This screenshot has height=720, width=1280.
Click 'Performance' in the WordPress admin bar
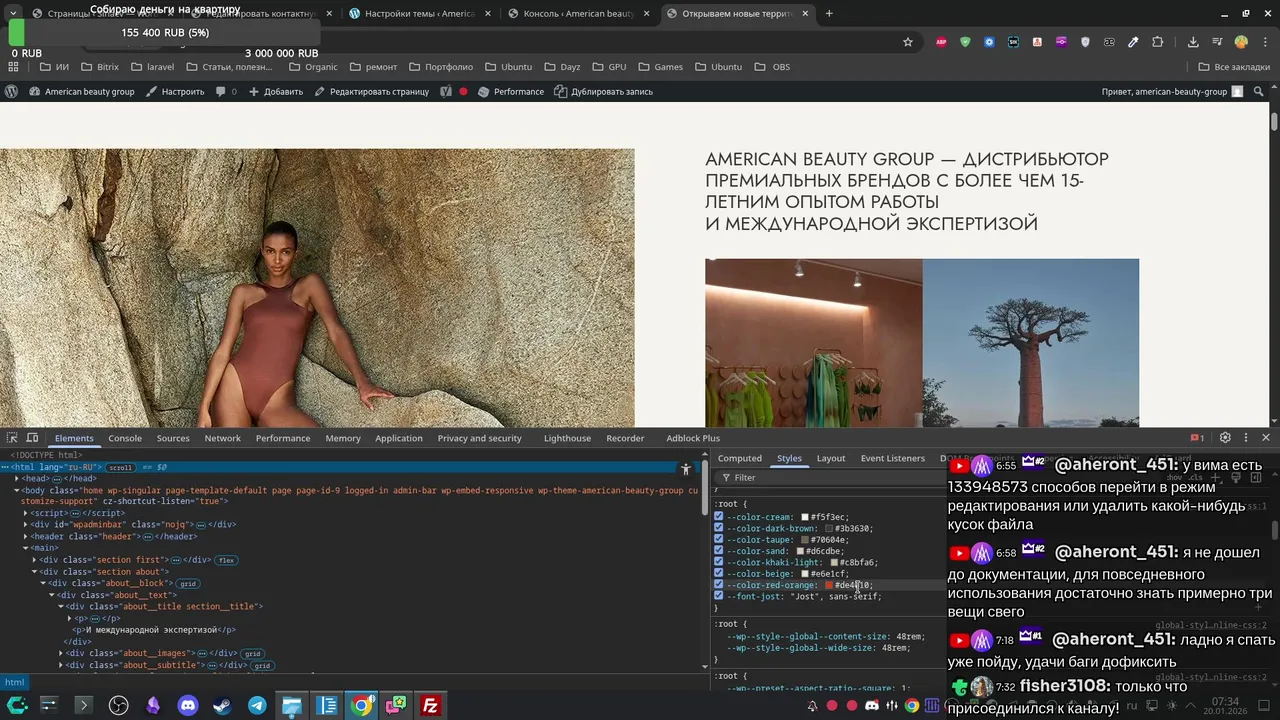pyautogui.click(x=511, y=91)
